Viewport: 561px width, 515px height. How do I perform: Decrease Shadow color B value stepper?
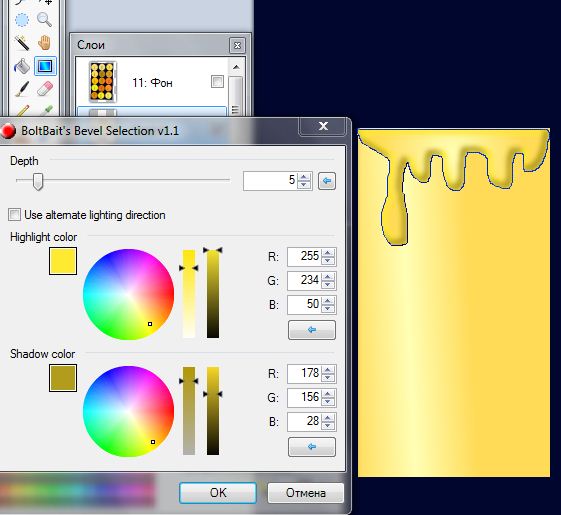[328, 426]
